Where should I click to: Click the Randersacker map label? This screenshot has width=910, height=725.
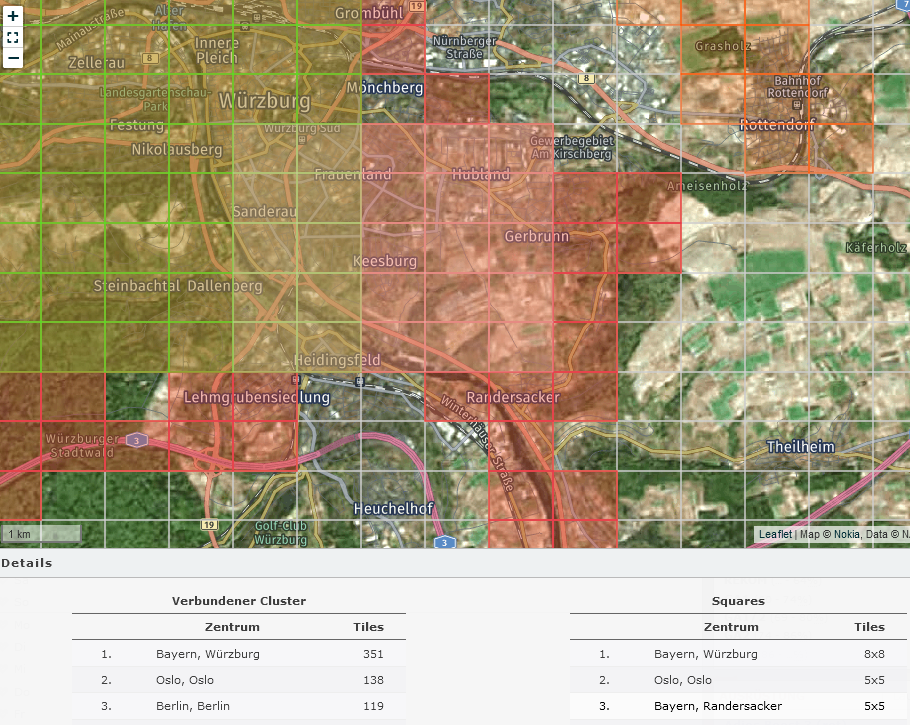point(512,397)
